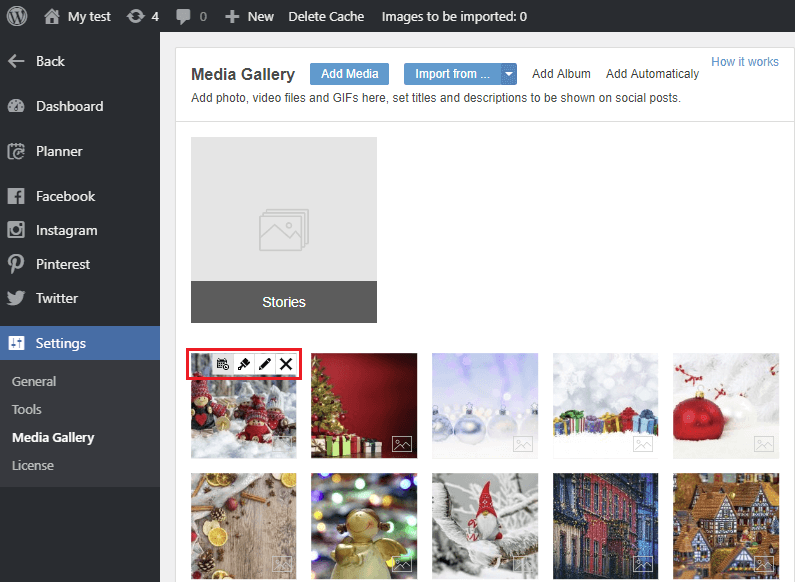Open the New content menu

point(249,17)
